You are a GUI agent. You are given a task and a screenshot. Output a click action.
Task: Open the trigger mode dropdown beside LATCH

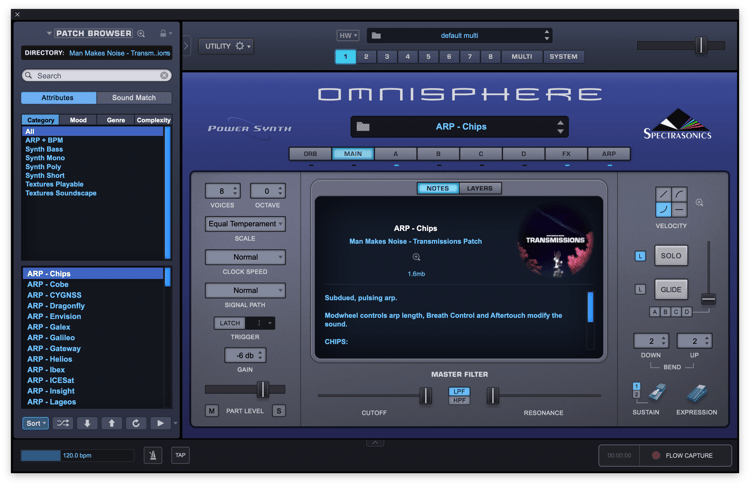click(x=260, y=323)
